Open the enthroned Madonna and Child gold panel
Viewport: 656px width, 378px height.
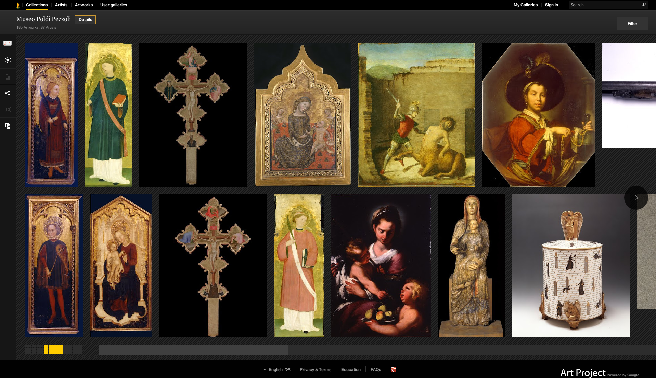pyautogui.click(x=121, y=265)
